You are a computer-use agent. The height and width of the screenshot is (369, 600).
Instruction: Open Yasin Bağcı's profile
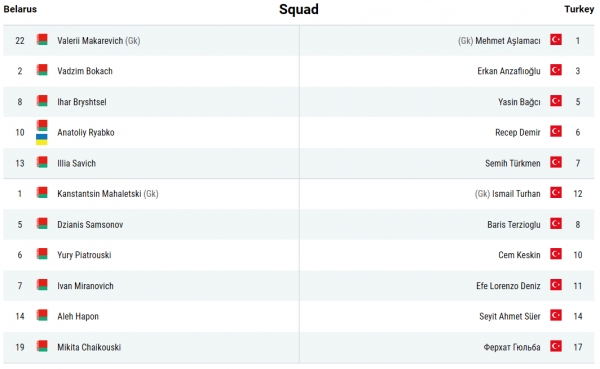pyautogui.click(x=519, y=102)
